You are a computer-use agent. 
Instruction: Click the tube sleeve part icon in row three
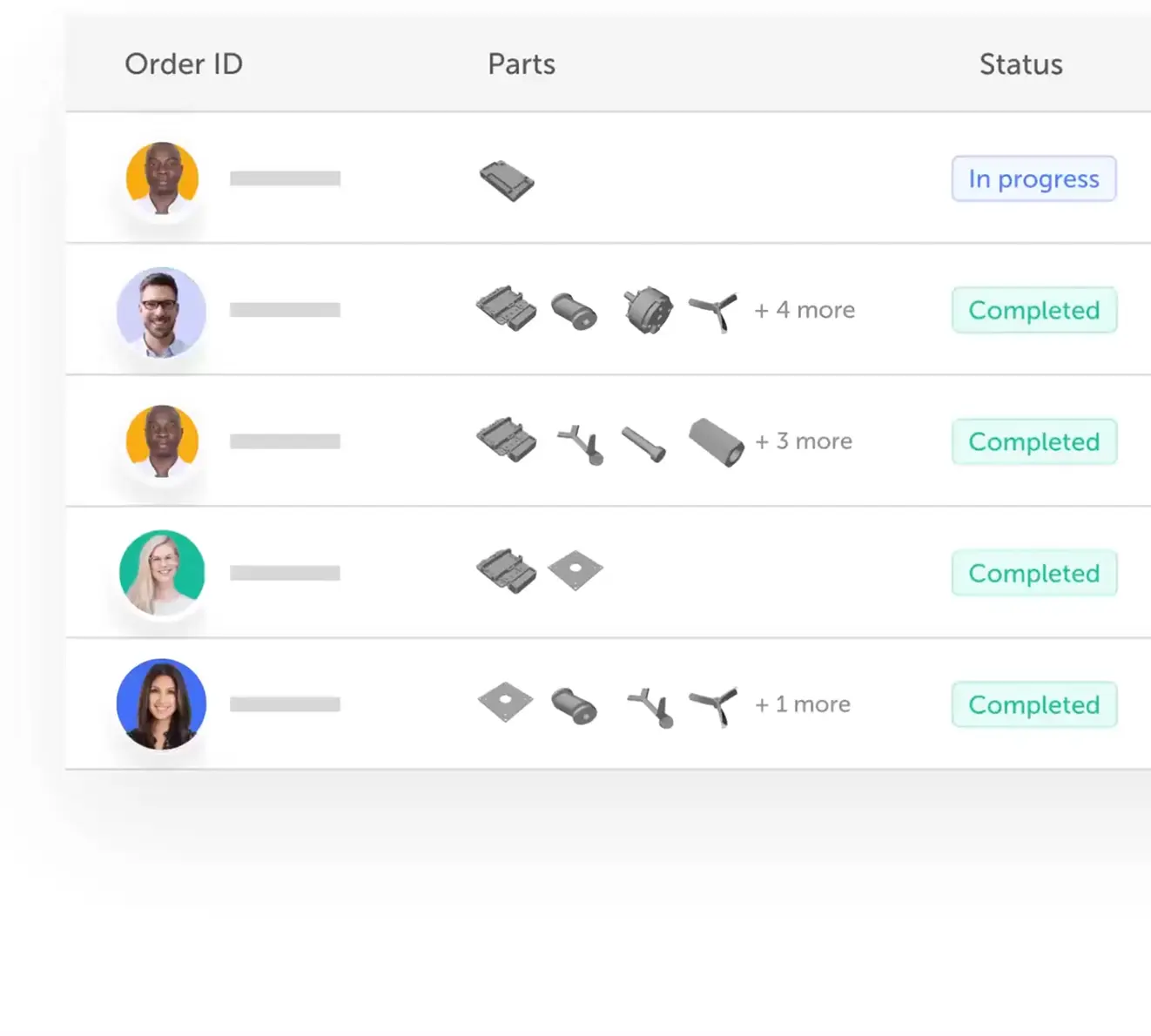tap(714, 441)
